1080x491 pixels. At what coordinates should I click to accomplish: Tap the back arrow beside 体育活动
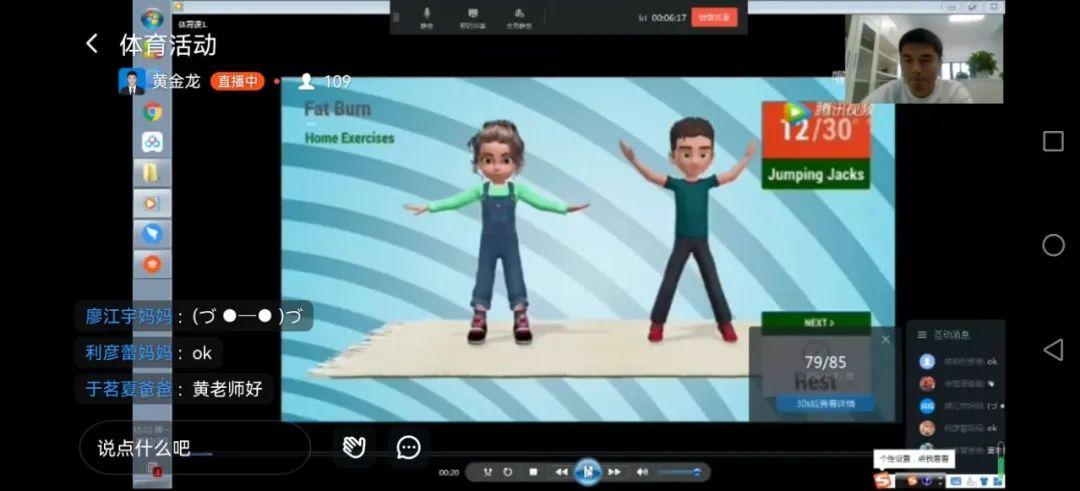coord(92,44)
